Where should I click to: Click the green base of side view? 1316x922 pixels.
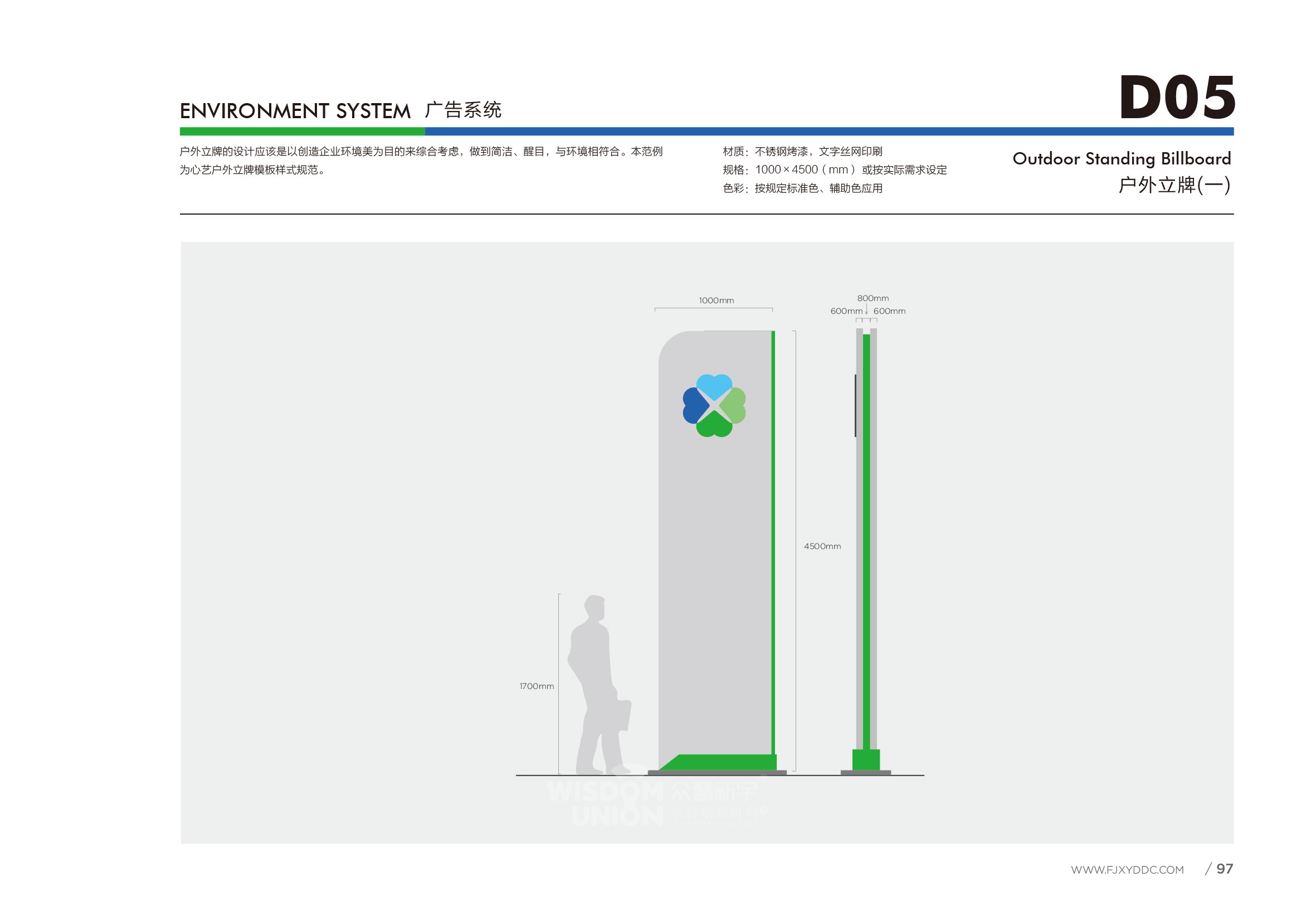point(866,760)
